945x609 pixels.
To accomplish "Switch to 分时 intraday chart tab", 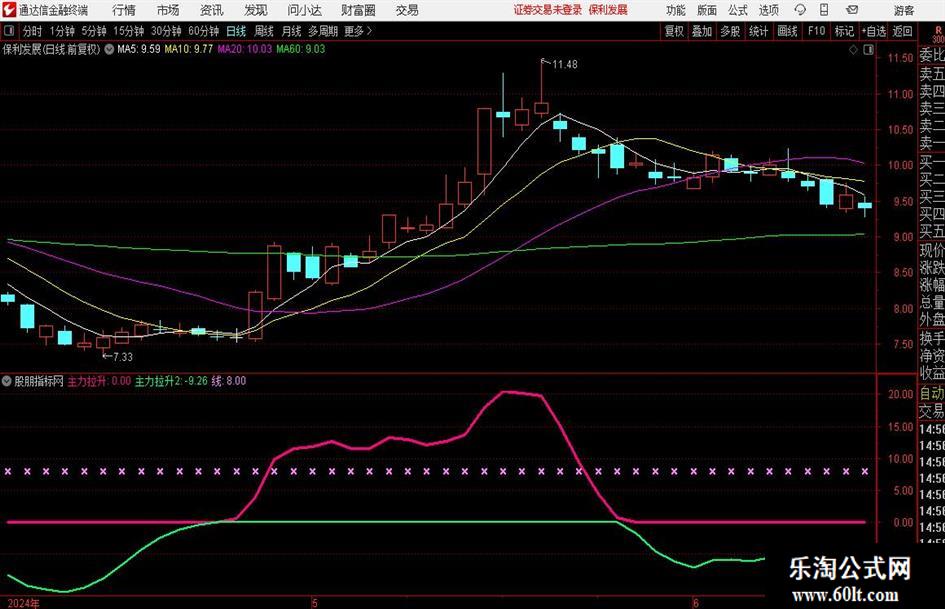I will (33, 31).
